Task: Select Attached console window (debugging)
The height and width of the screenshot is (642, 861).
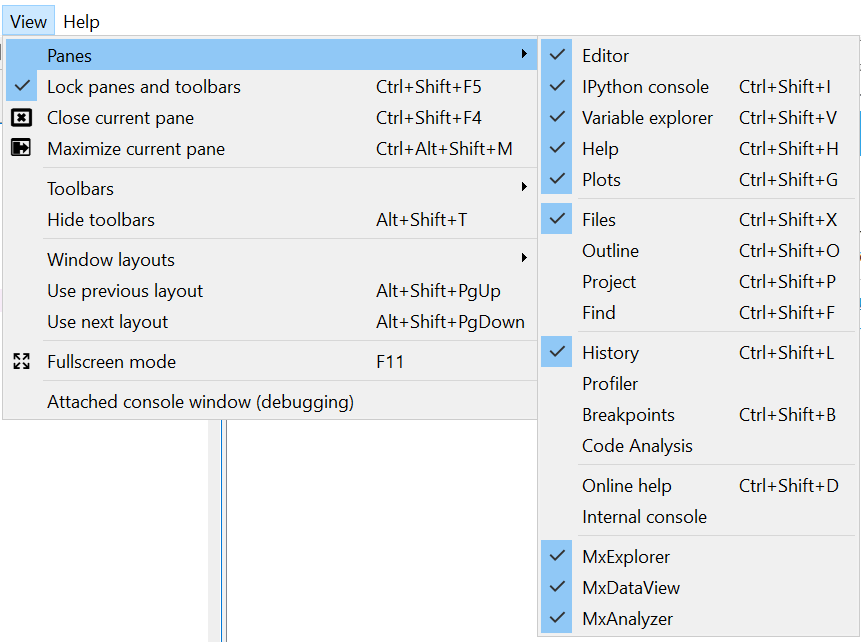Action: tap(200, 402)
